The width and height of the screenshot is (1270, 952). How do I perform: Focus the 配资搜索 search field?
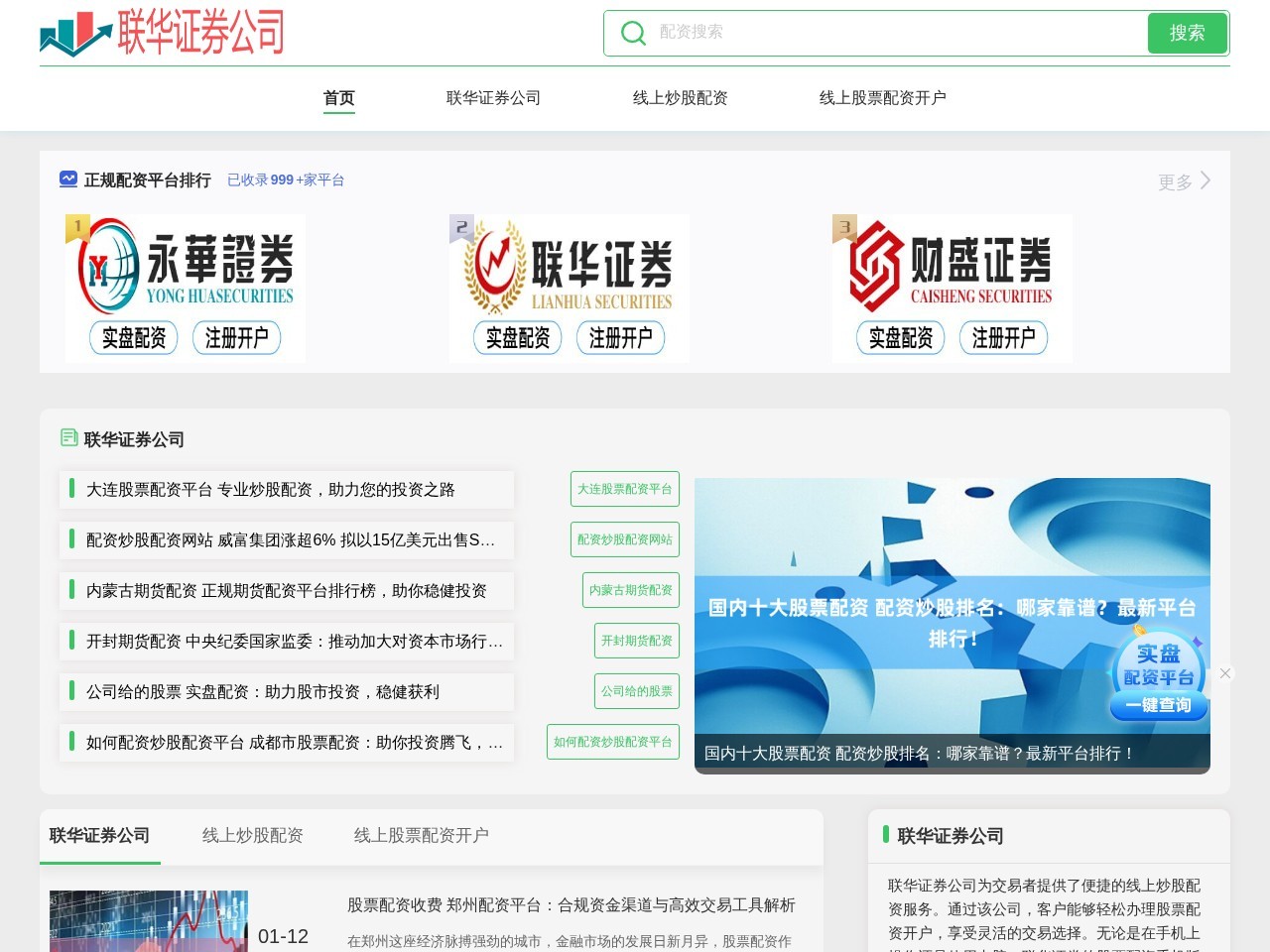[897, 33]
